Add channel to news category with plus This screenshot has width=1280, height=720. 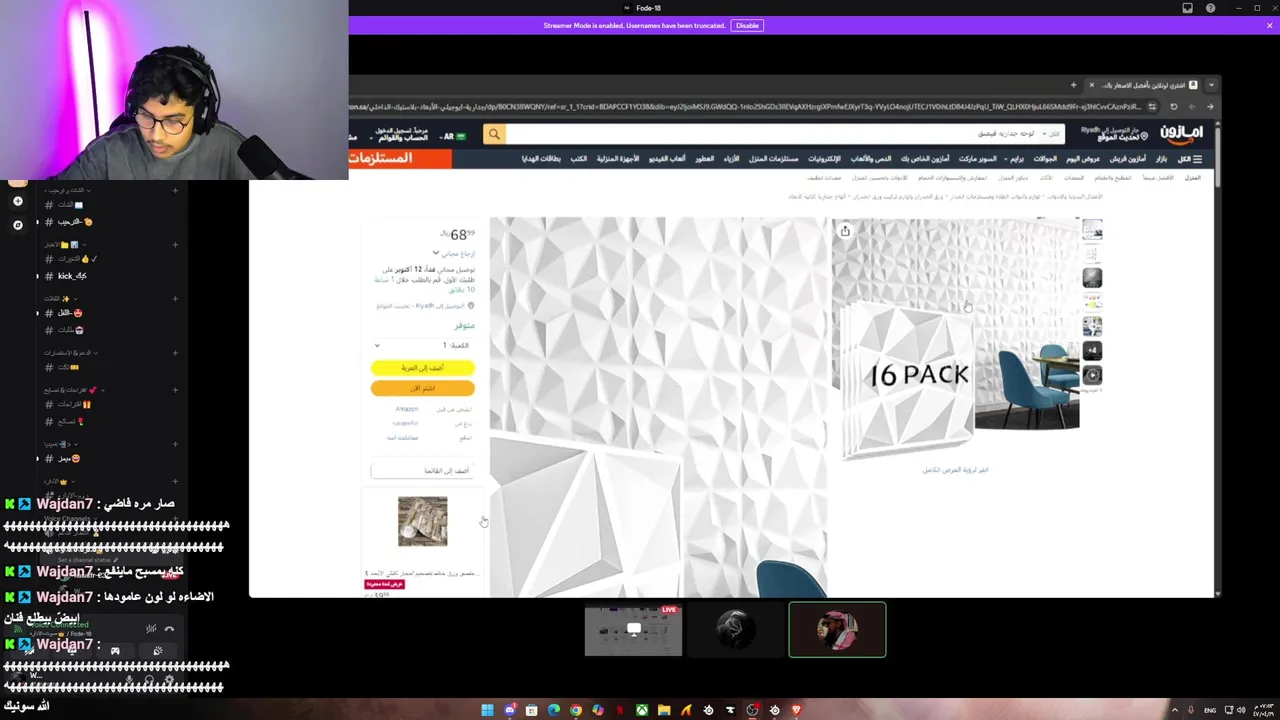(x=175, y=244)
